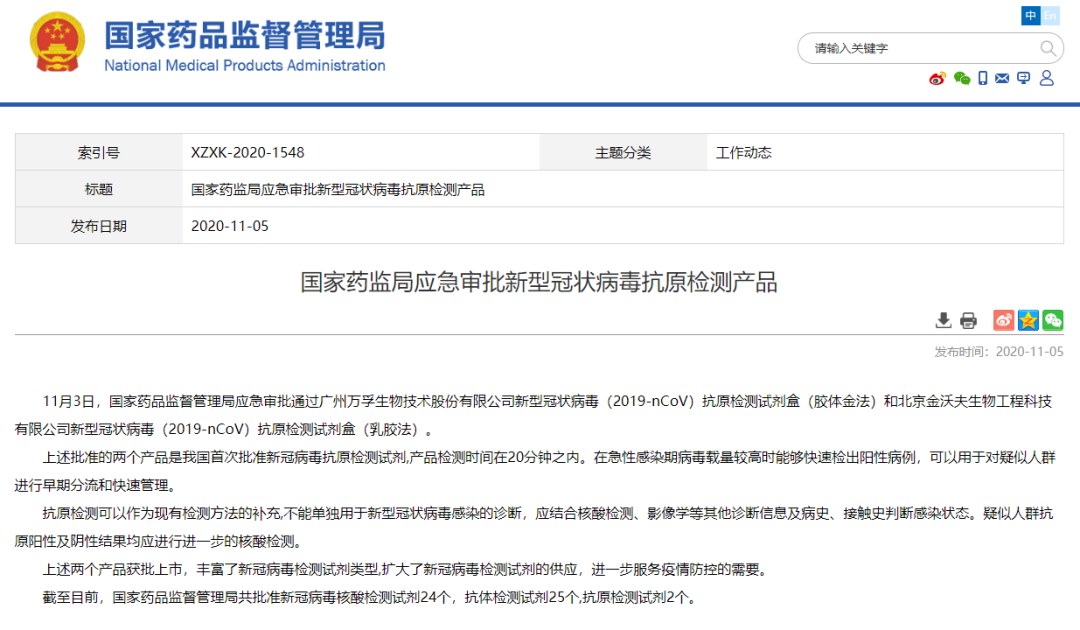Screen dimensions: 1080x630
Task: Click National Medical Products Administration text
Action: pos(245,66)
